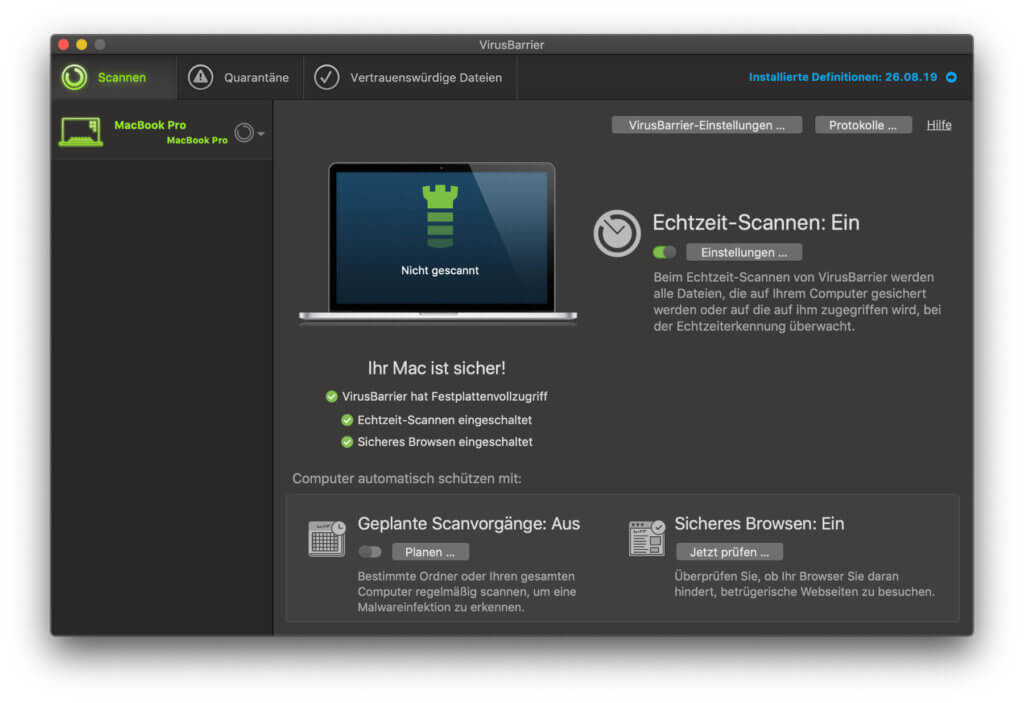This screenshot has width=1024, height=703.
Task: Switch to the Quarantäne tab
Action: (240, 77)
